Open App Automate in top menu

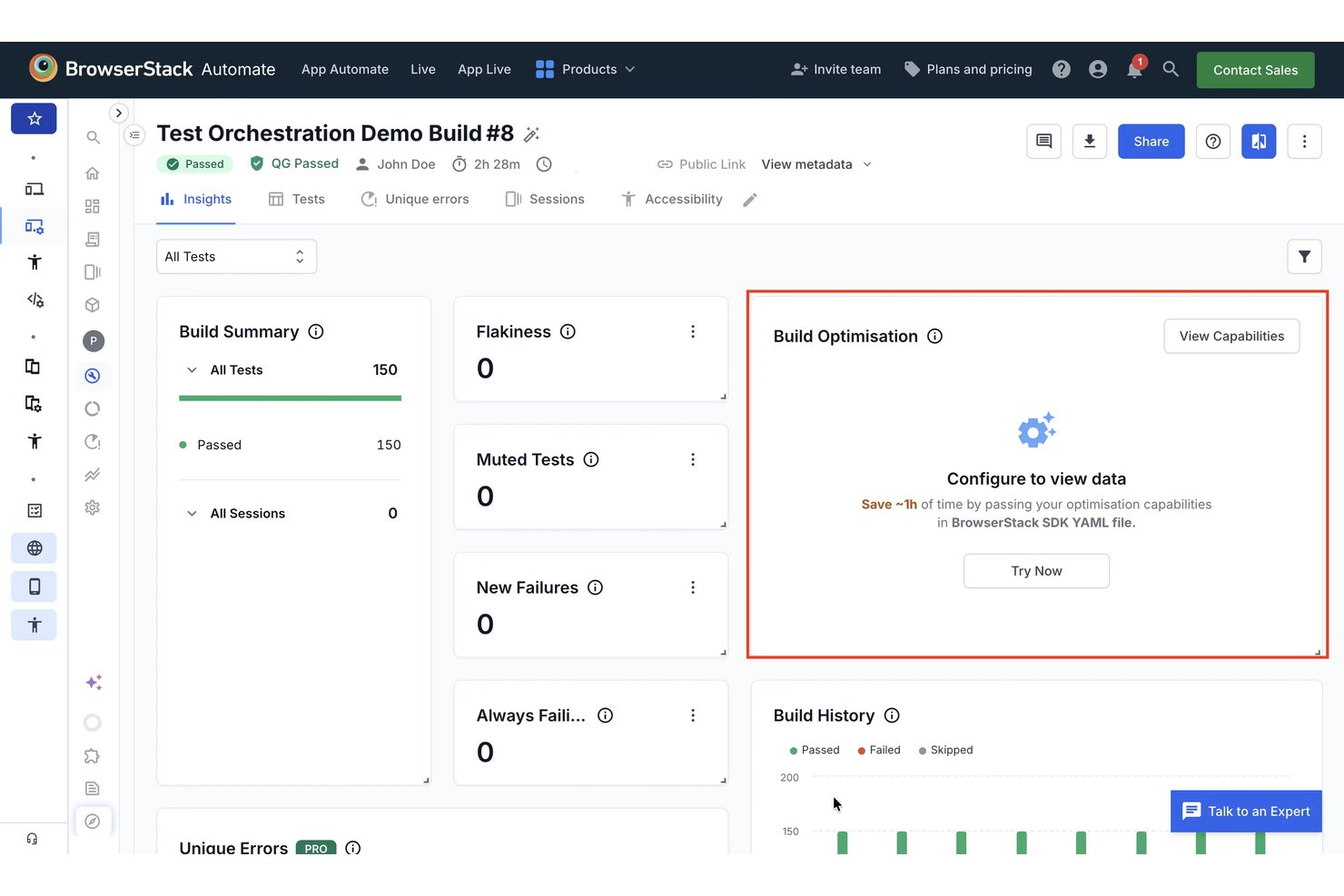[x=345, y=69]
